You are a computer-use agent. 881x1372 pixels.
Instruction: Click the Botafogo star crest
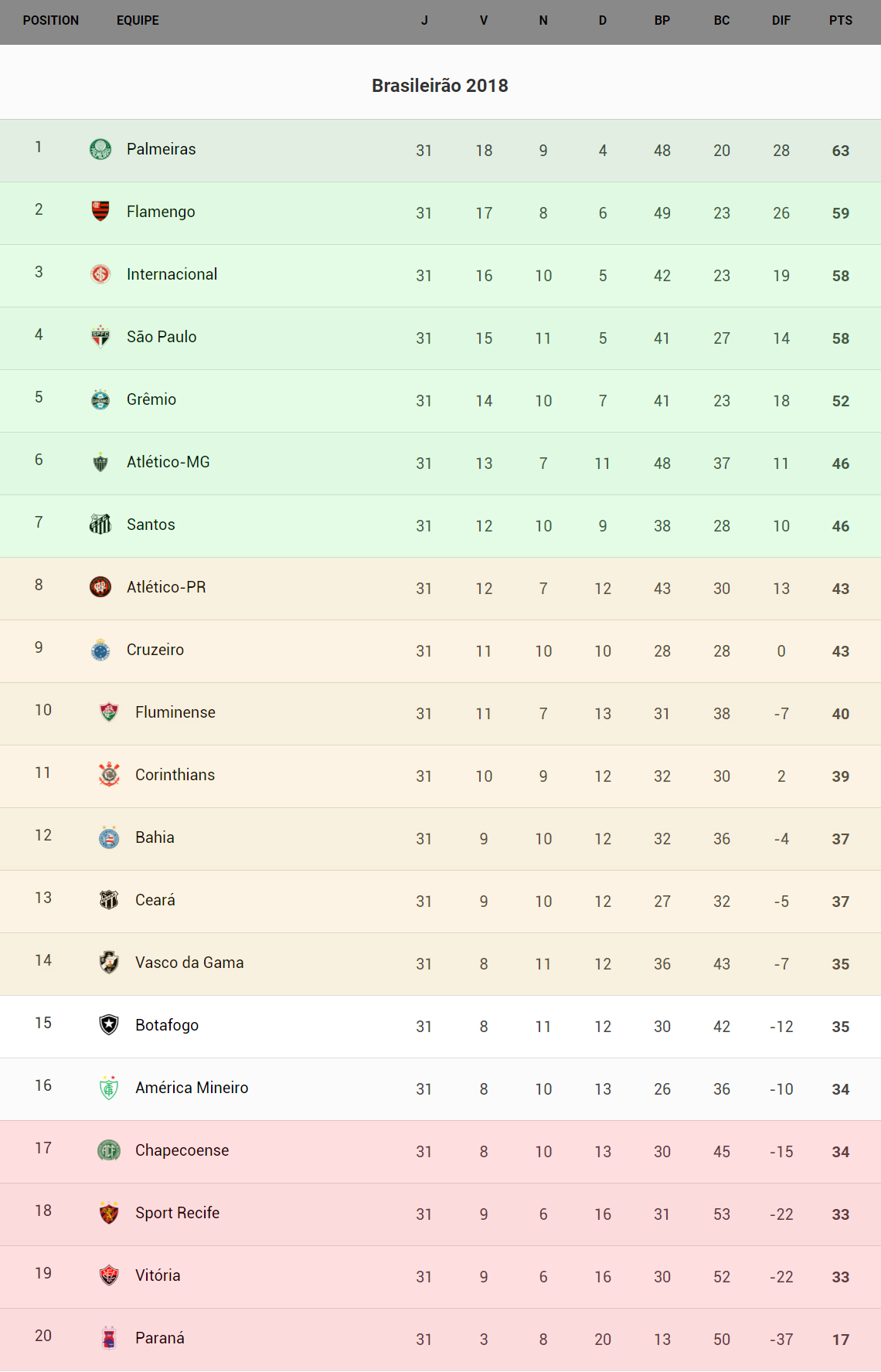click(x=109, y=1025)
